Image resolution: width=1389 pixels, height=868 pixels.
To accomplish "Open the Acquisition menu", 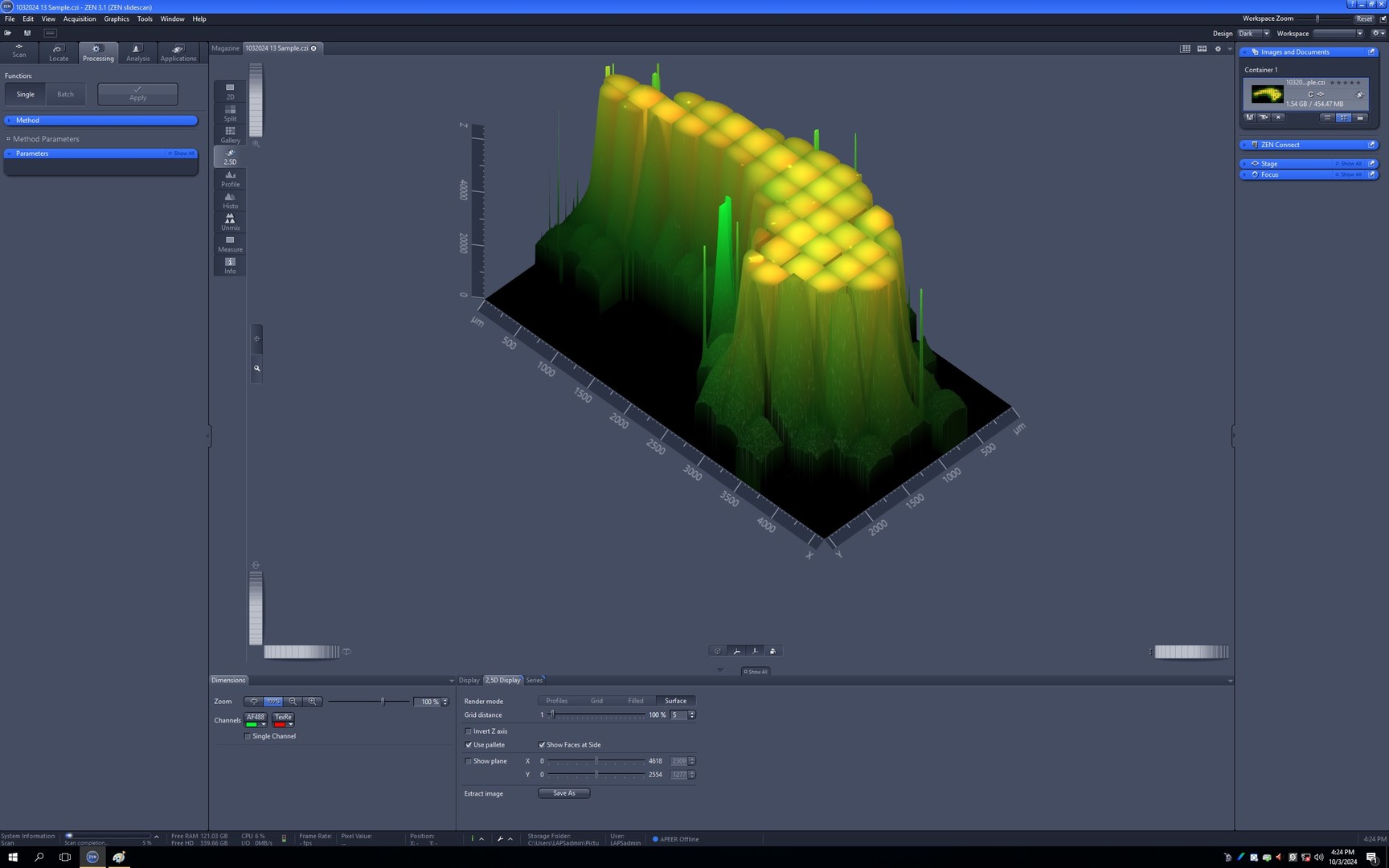I will [x=79, y=18].
